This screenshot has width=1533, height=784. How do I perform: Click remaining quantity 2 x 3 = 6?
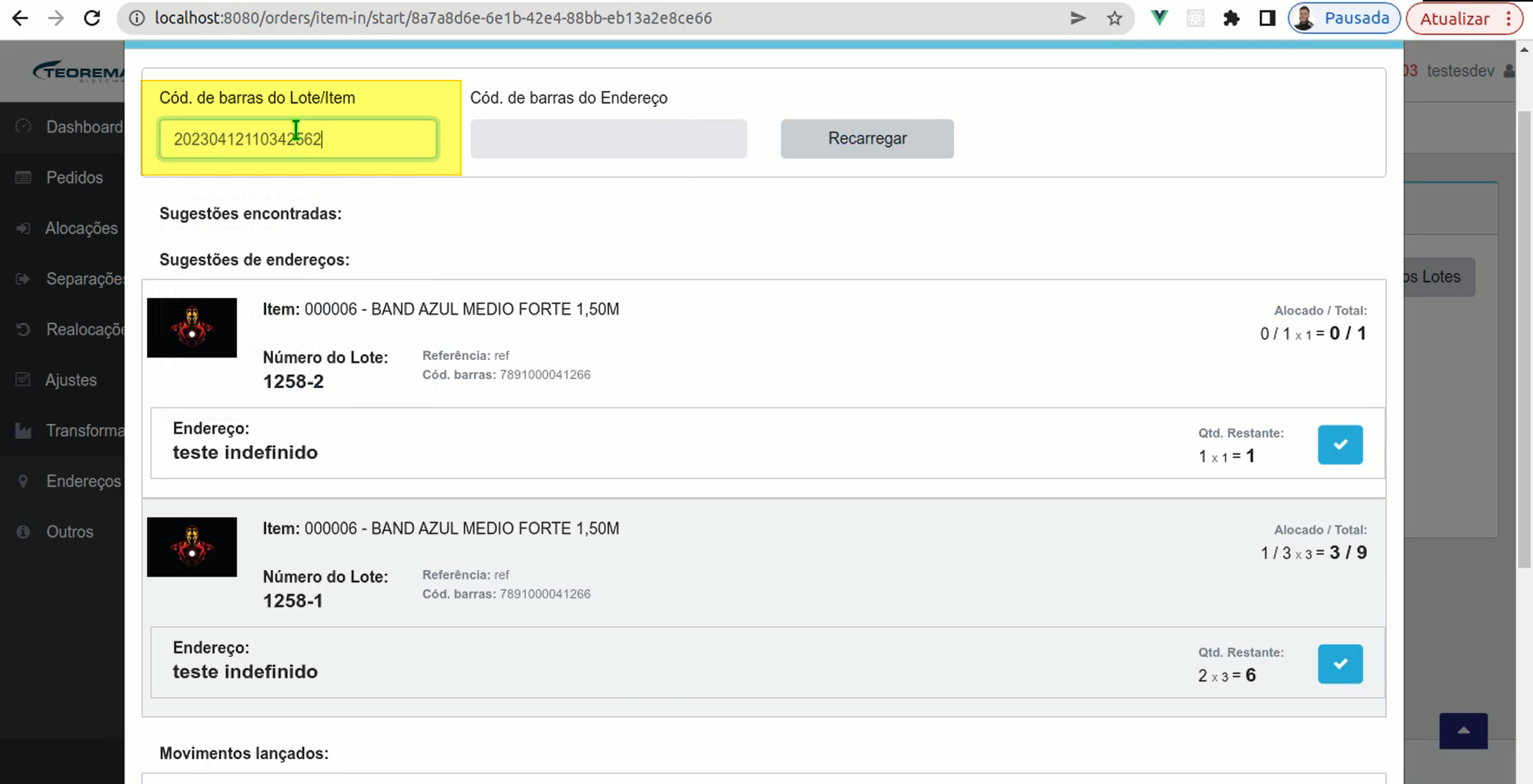[1226, 675]
